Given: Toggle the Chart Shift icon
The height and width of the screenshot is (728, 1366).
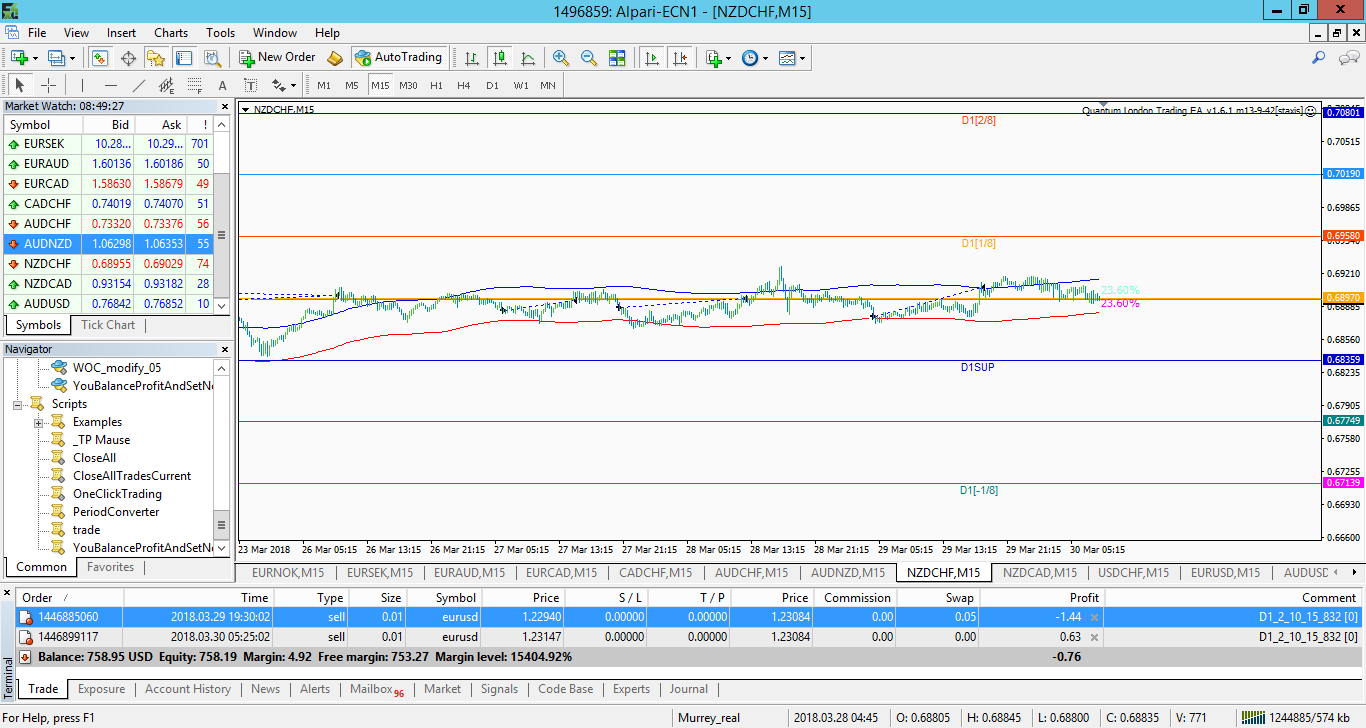Looking at the screenshot, I should [680, 58].
